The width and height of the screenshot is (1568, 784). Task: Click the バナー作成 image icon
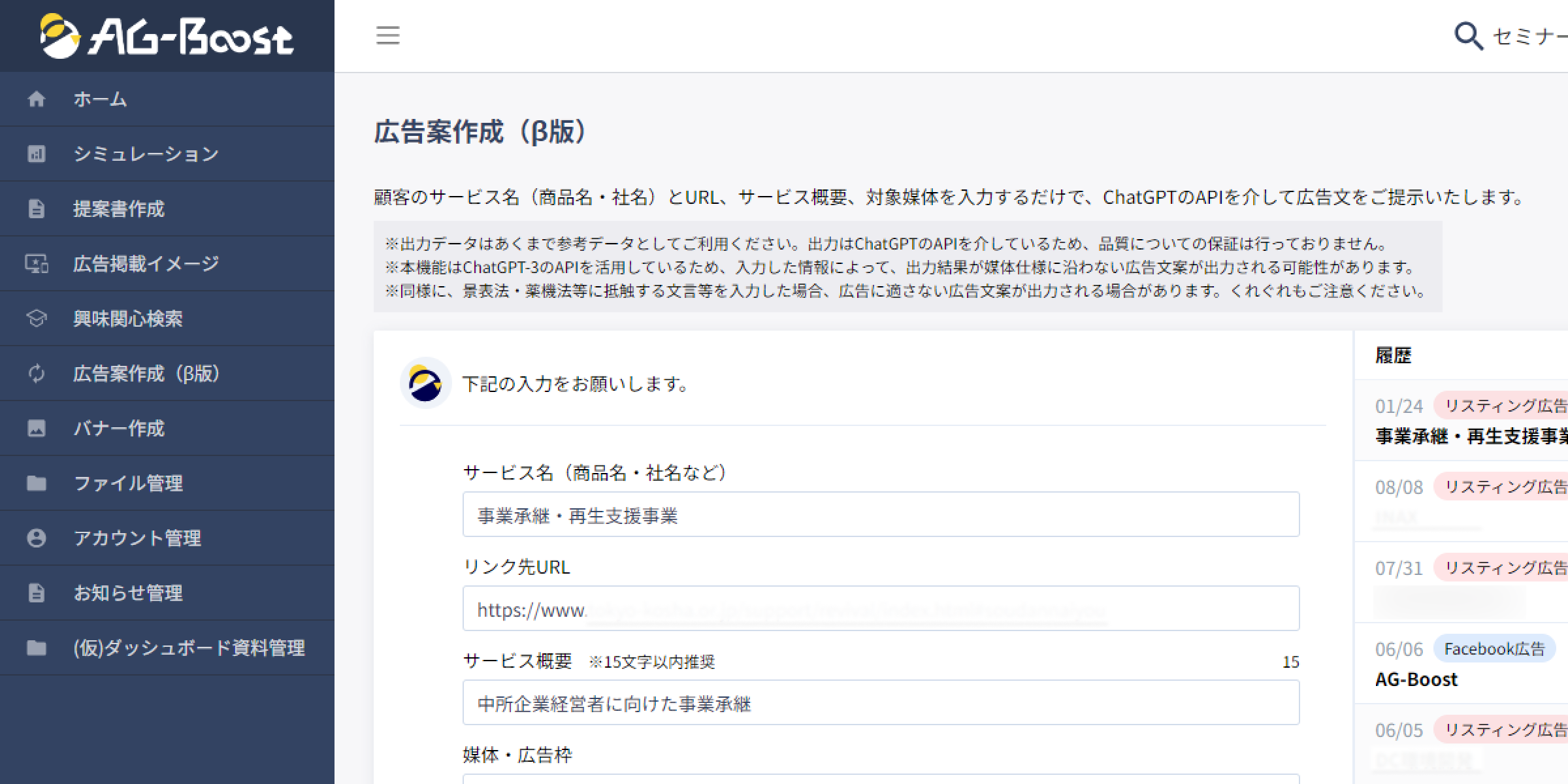pyautogui.click(x=37, y=429)
